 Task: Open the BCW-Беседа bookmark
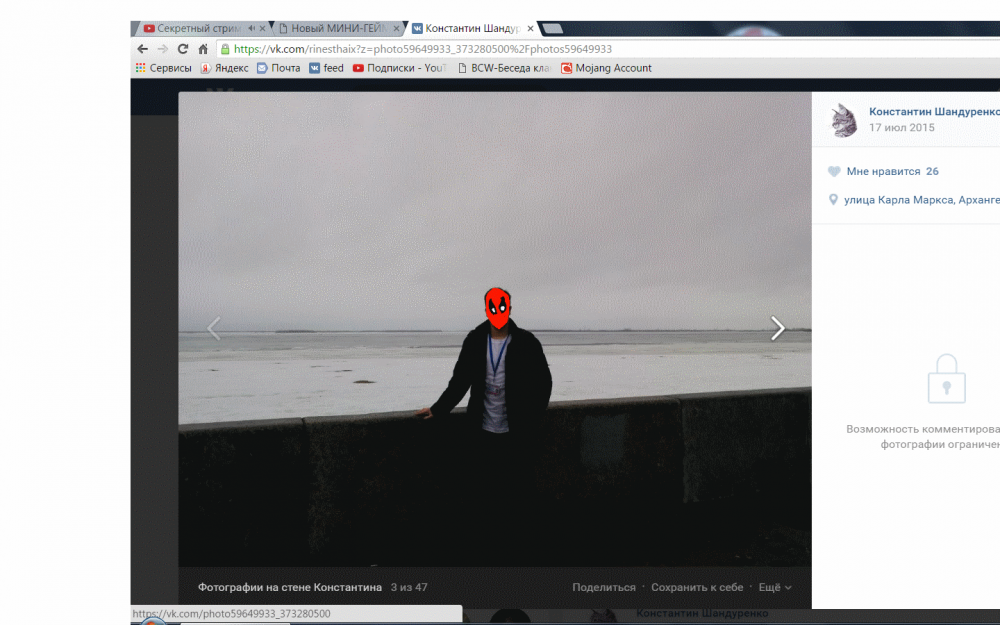click(504, 68)
